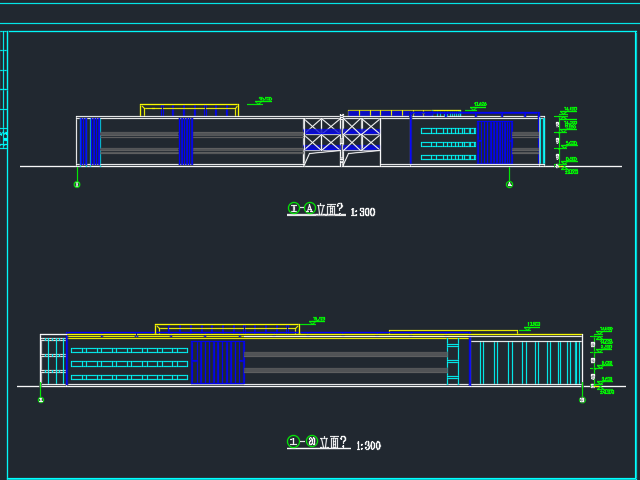Select the green roof level tag above lower yellow frame
640x480 pixels.
pos(318,320)
